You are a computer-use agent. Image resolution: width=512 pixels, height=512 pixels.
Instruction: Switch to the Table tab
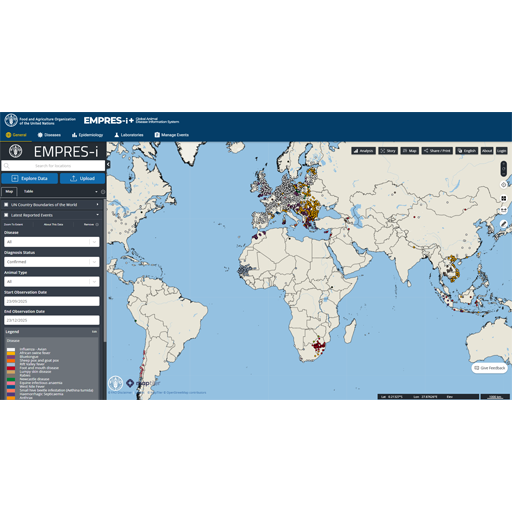[x=29, y=191]
